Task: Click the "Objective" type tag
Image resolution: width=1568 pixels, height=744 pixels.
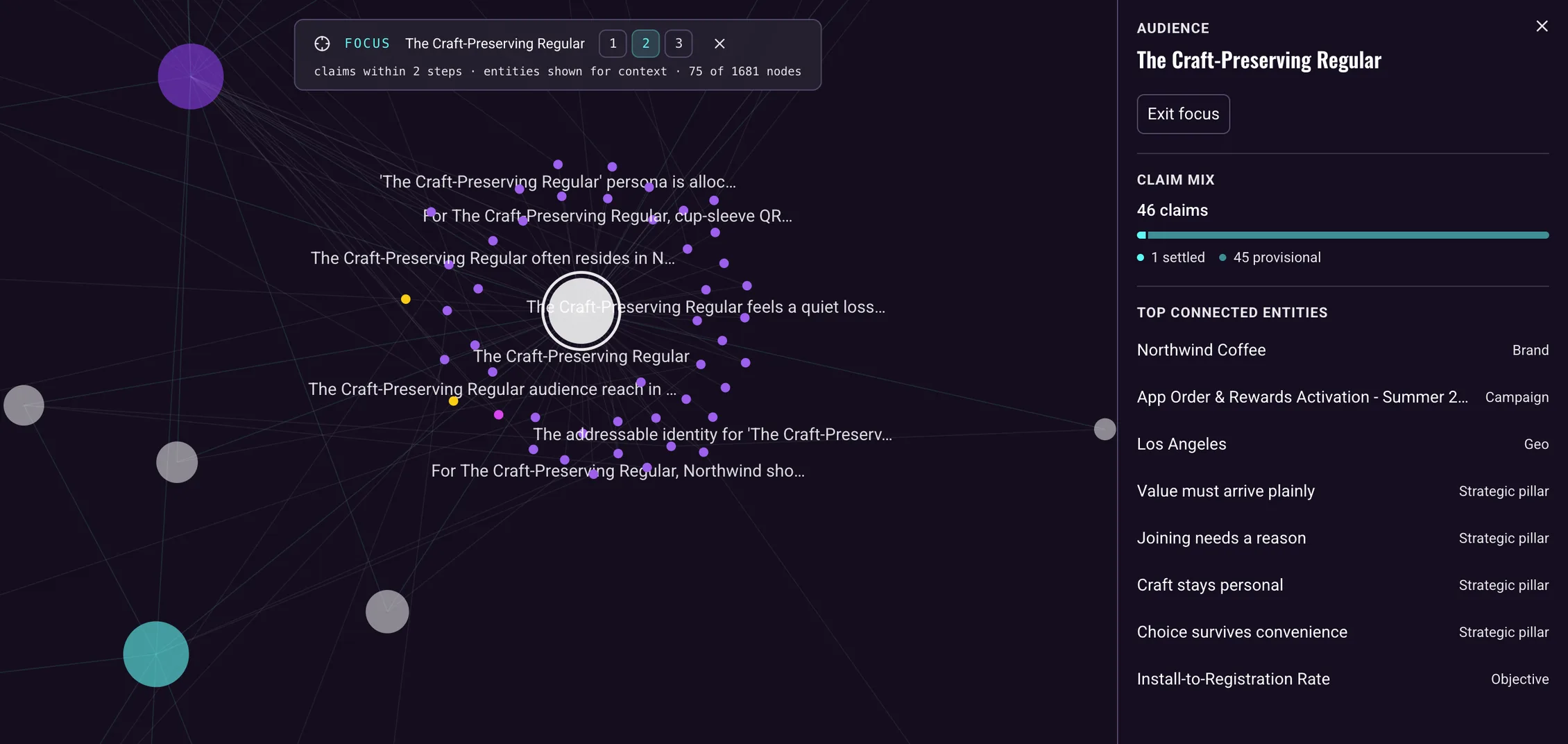Action: [1519, 679]
